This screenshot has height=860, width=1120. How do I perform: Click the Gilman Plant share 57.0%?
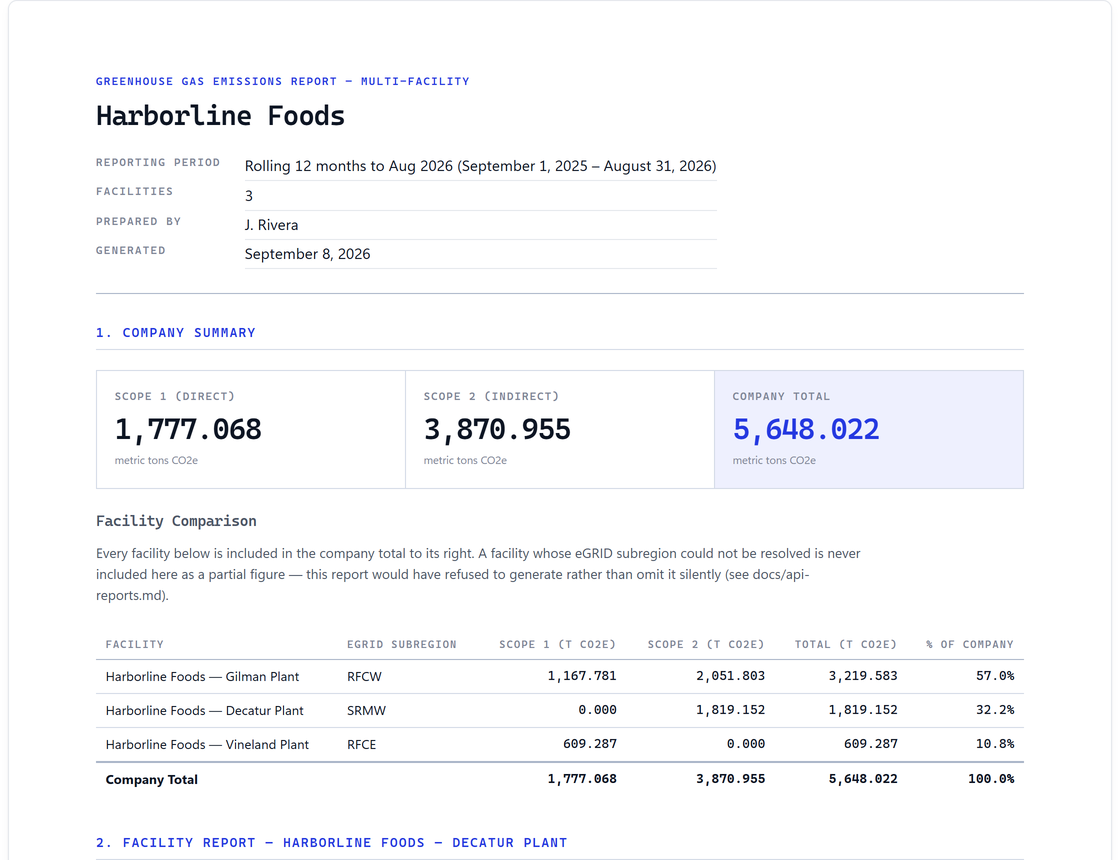pyautogui.click(x=995, y=676)
